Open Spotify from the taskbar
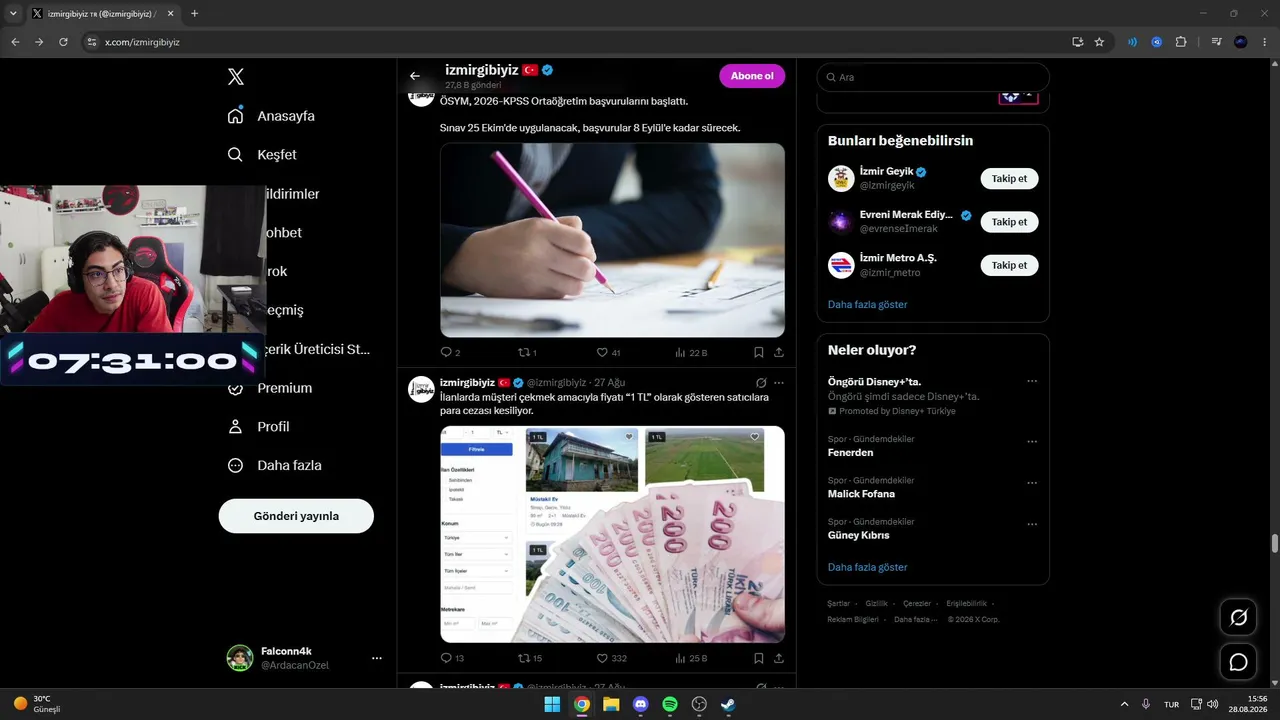 coord(670,705)
